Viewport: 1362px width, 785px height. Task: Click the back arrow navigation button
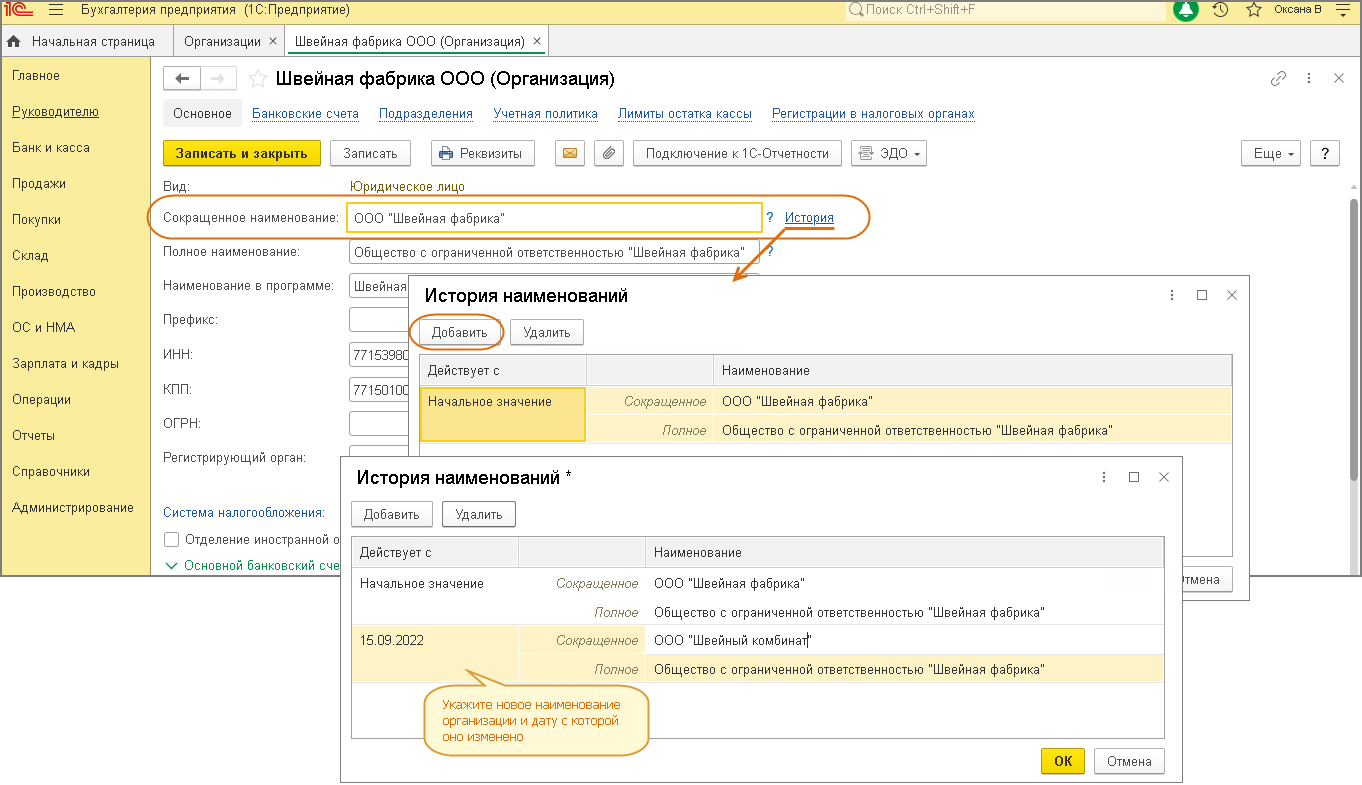[182, 79]
